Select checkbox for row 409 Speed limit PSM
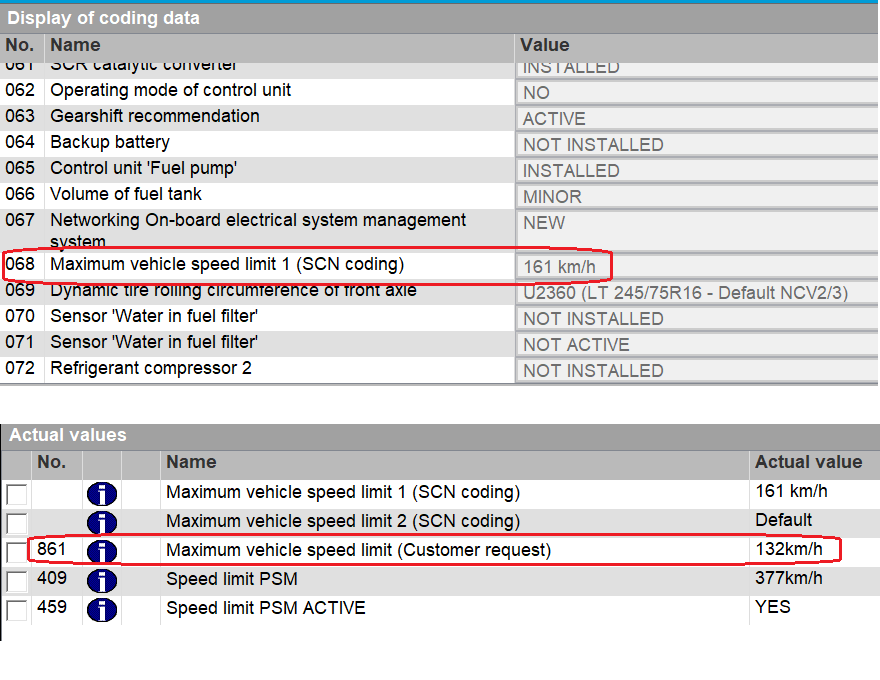This screenshot has height=680, width=880. point(17,581)
